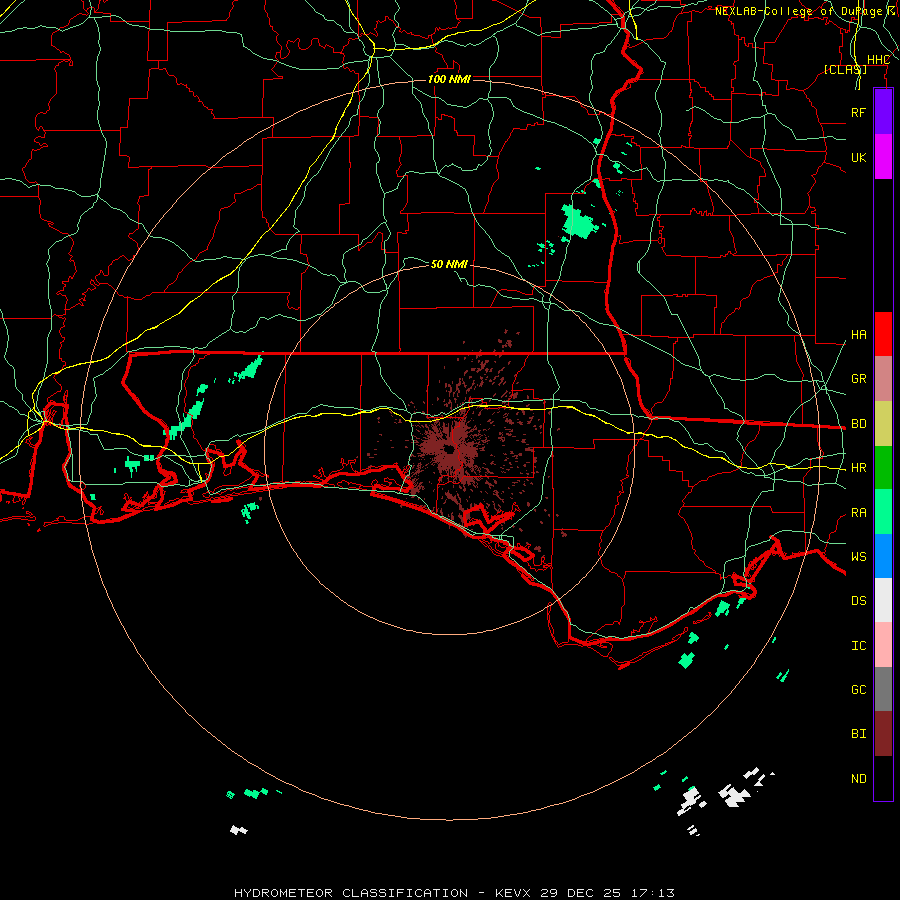900x900 pixels.
Task: Click the 'WS' legend label
Action: 858,557
